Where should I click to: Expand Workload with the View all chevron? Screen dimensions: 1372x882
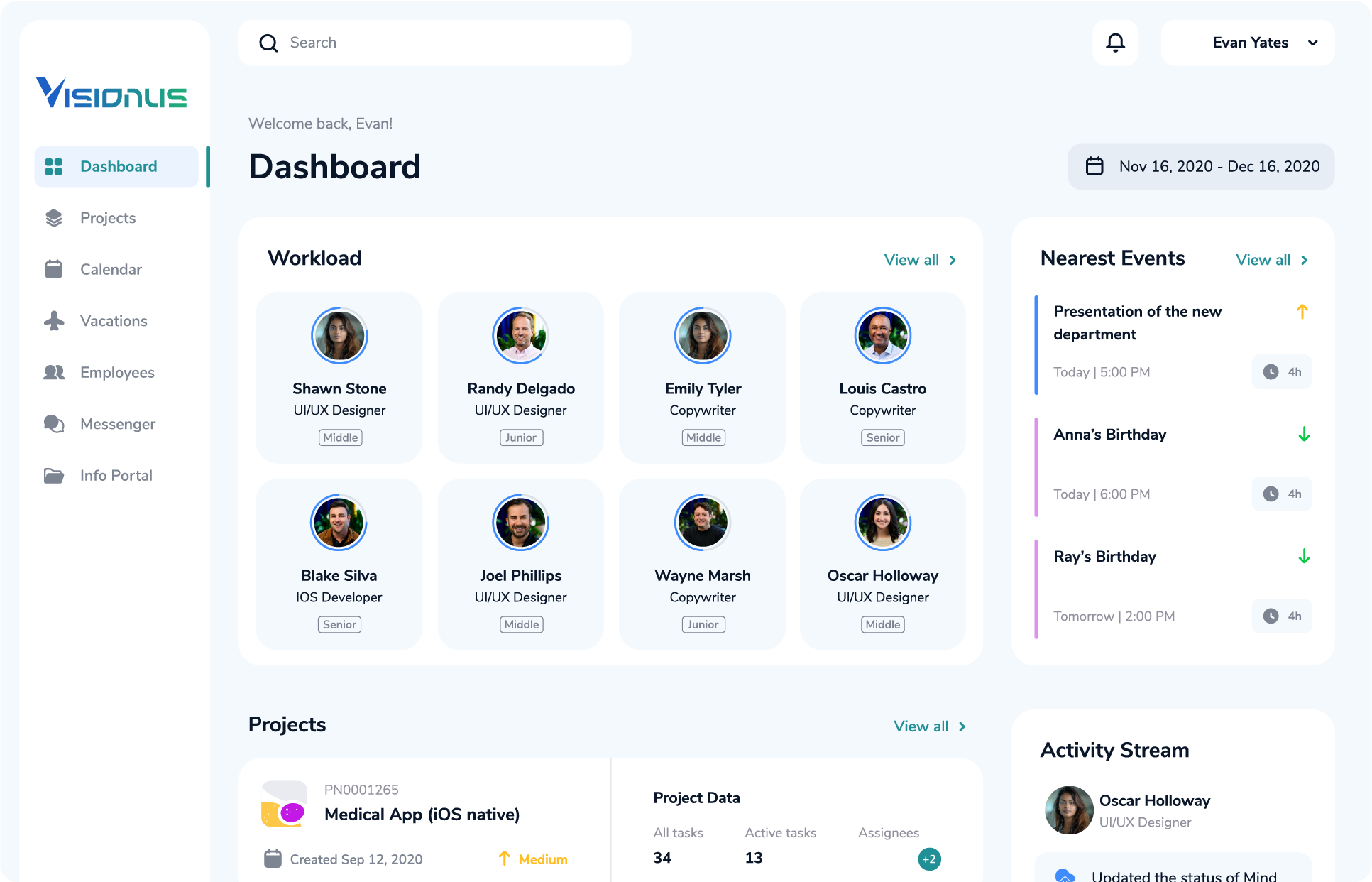(x=953, y=261)
